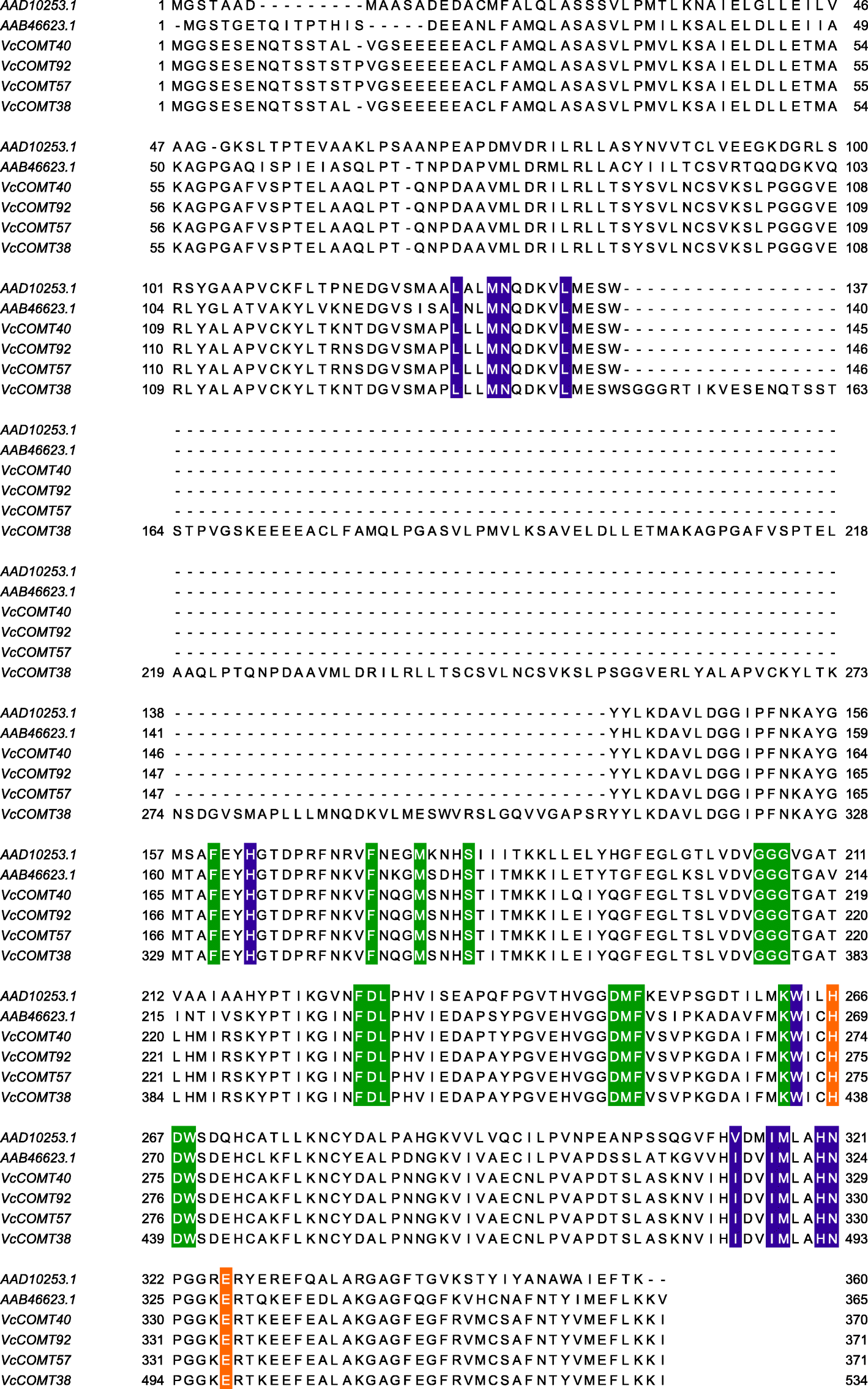
Task: Click the end position number 100
Action: (856, 147)
